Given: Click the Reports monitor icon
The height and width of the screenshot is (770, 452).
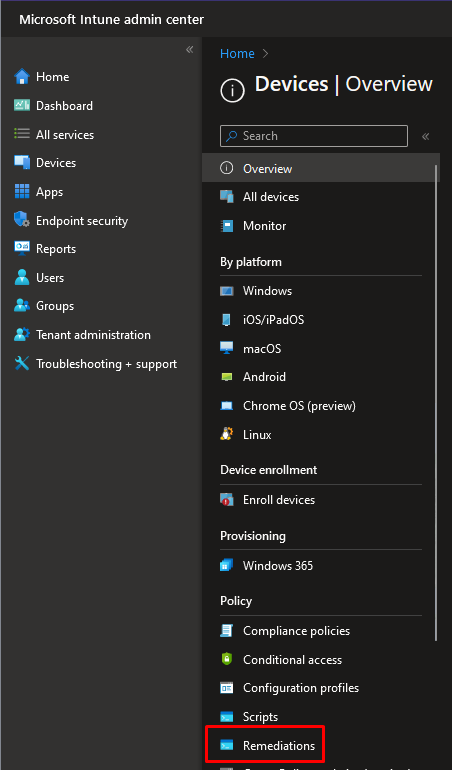Looking at the screenshot, I should click(x=22, y=249).
